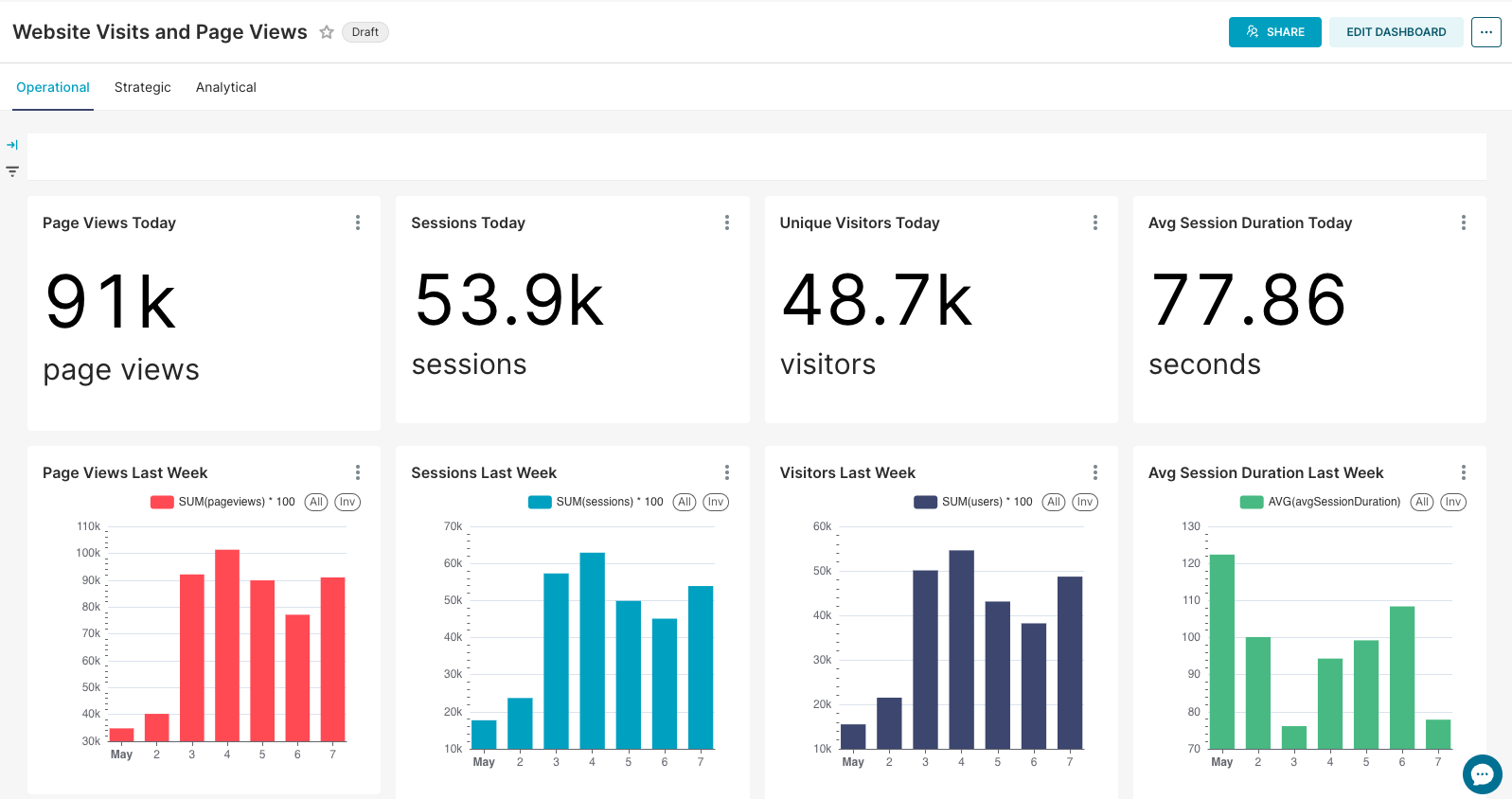
Task: Invert legend selection in Sessions Last Week
Action: [x=716, y=502]
